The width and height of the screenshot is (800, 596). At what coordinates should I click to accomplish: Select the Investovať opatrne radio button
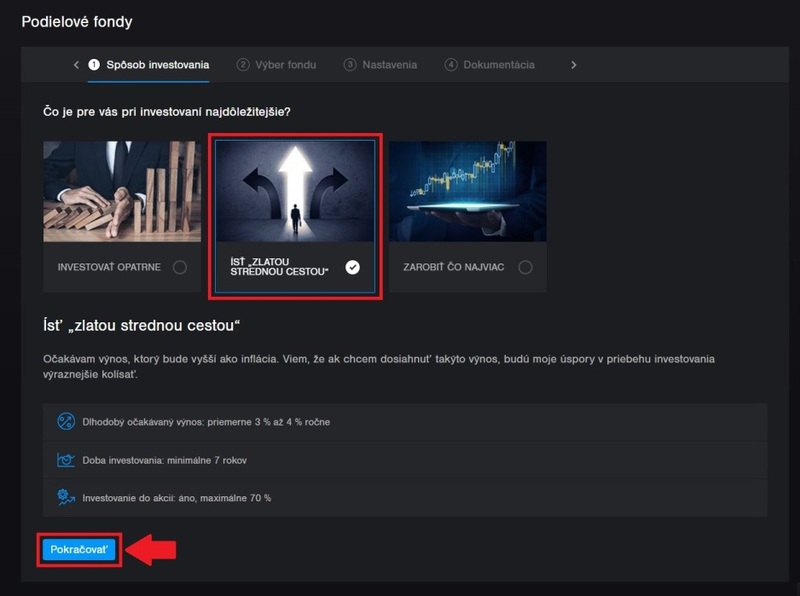click(x=179, y=267)
